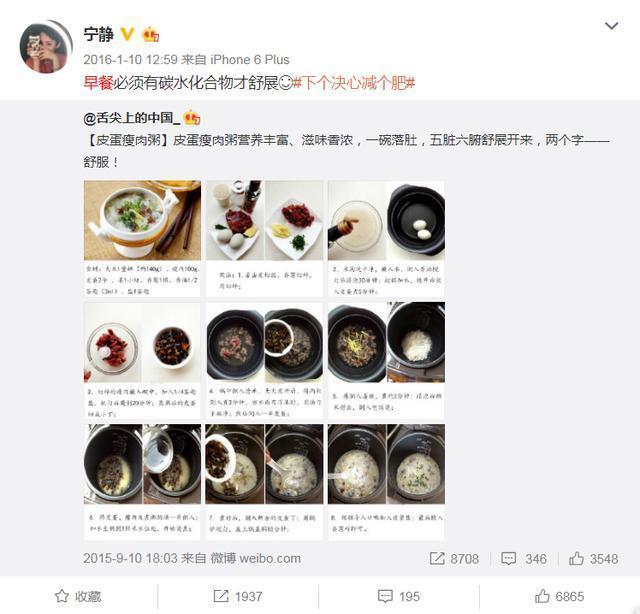Open hashtag #下个决心减个肥#
The height and width of the screenshot is (614, 640).
(354, 83)
